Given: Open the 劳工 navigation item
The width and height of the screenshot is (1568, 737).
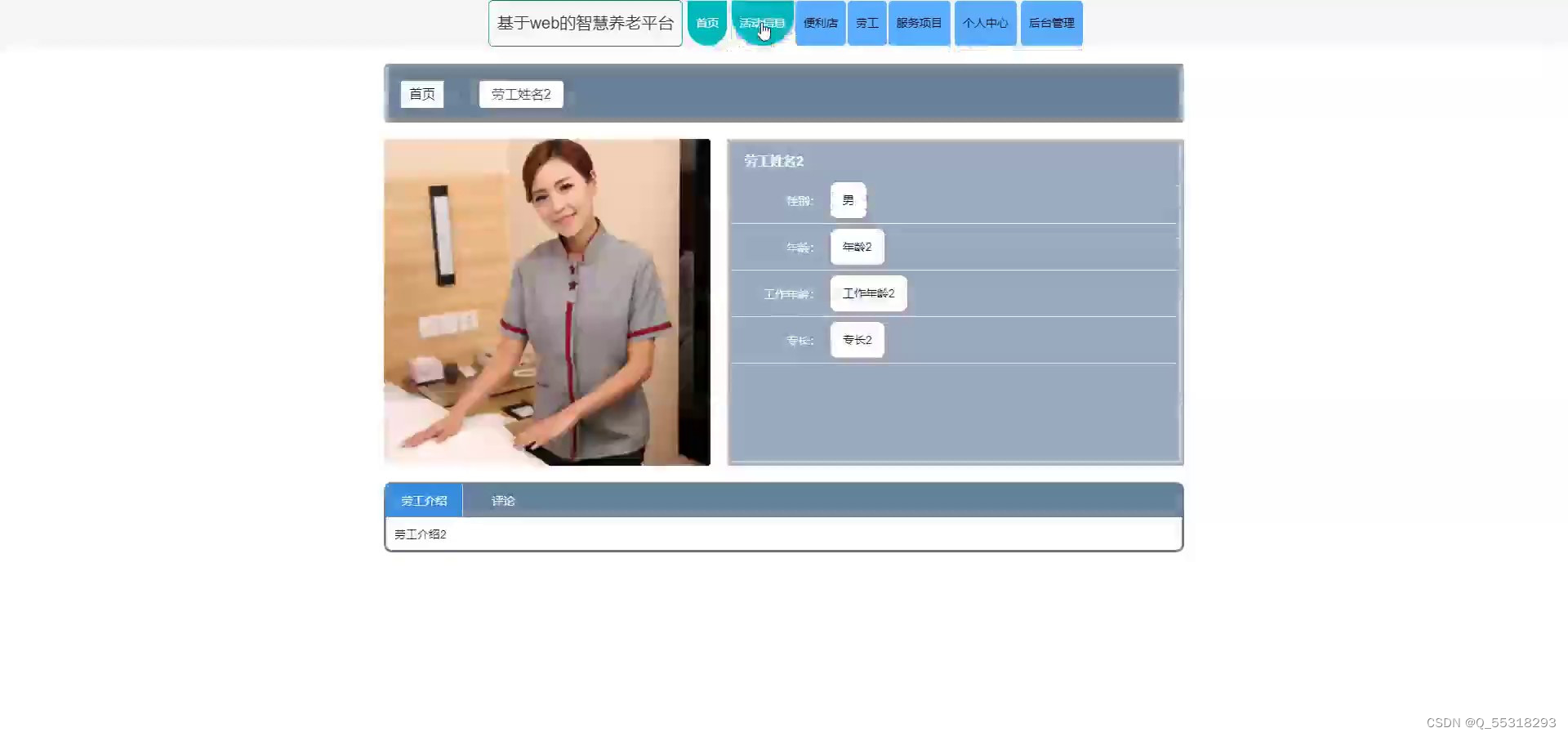Looking at the screenshot, I should pos(867,23).
